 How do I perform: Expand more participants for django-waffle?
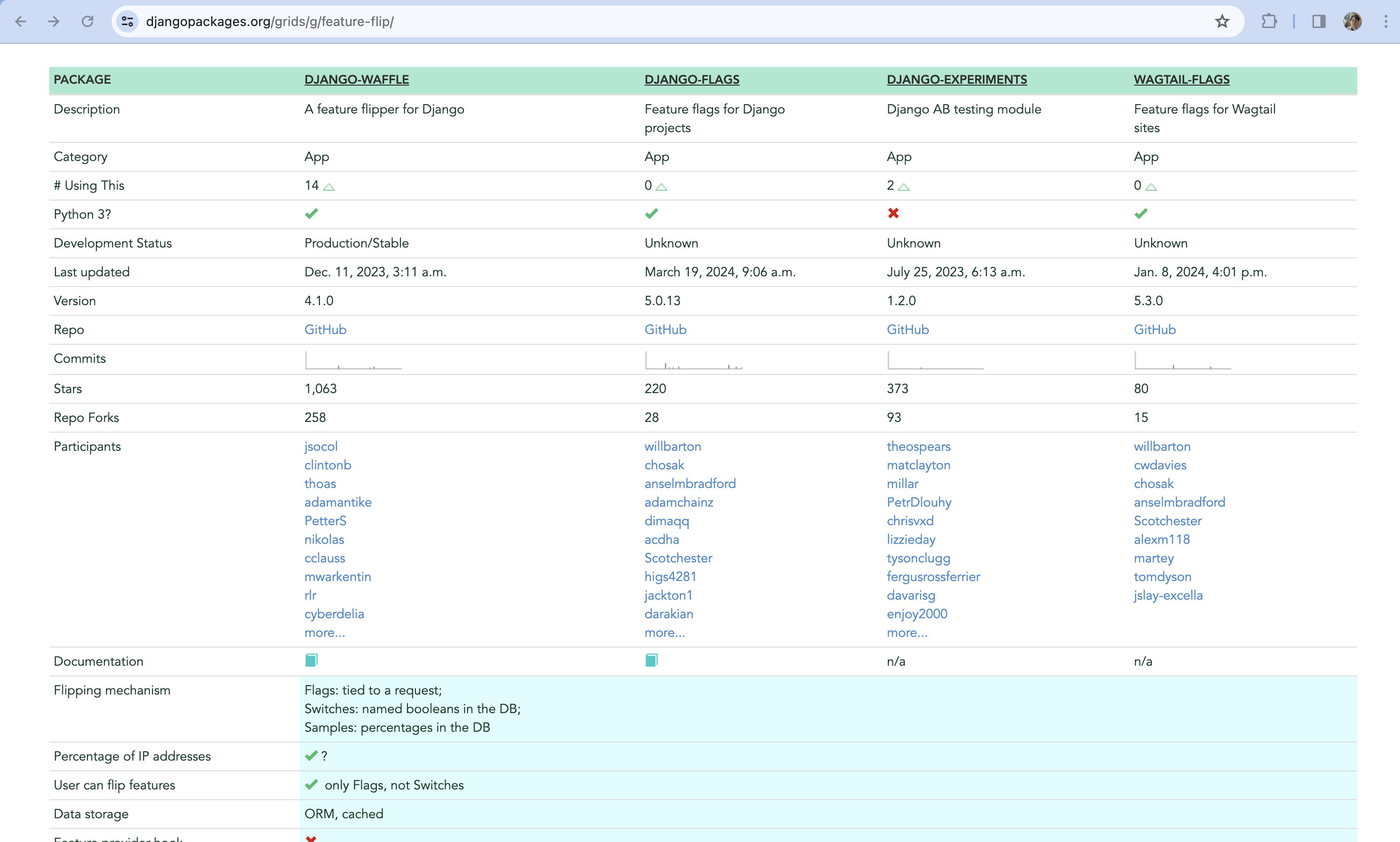(325, 632)
